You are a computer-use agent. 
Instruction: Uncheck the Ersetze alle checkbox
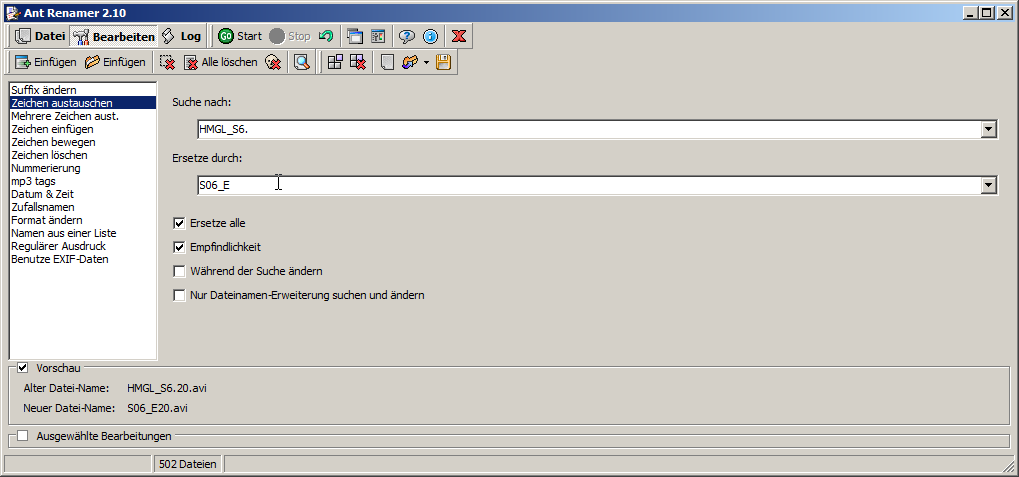click(180, 223)
